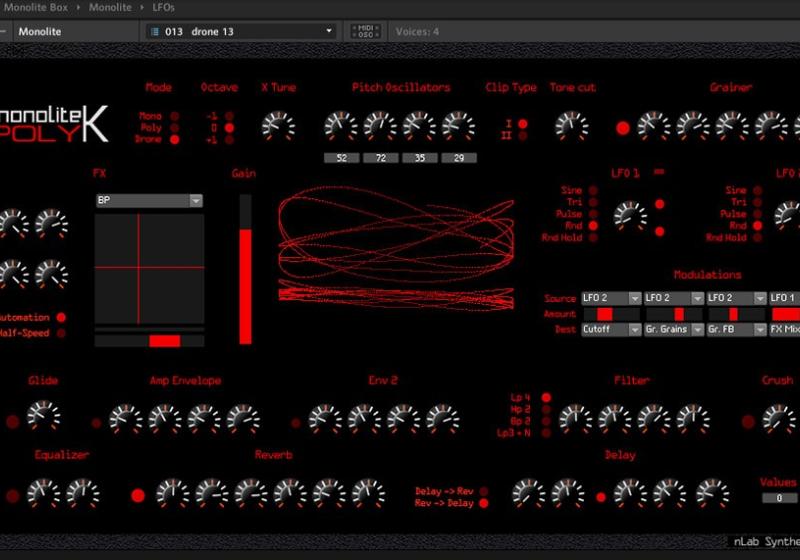The width and height of the screenshot is (800, 560).
Task: Toggle the Half-Speed LED
Action: point(61,333)
